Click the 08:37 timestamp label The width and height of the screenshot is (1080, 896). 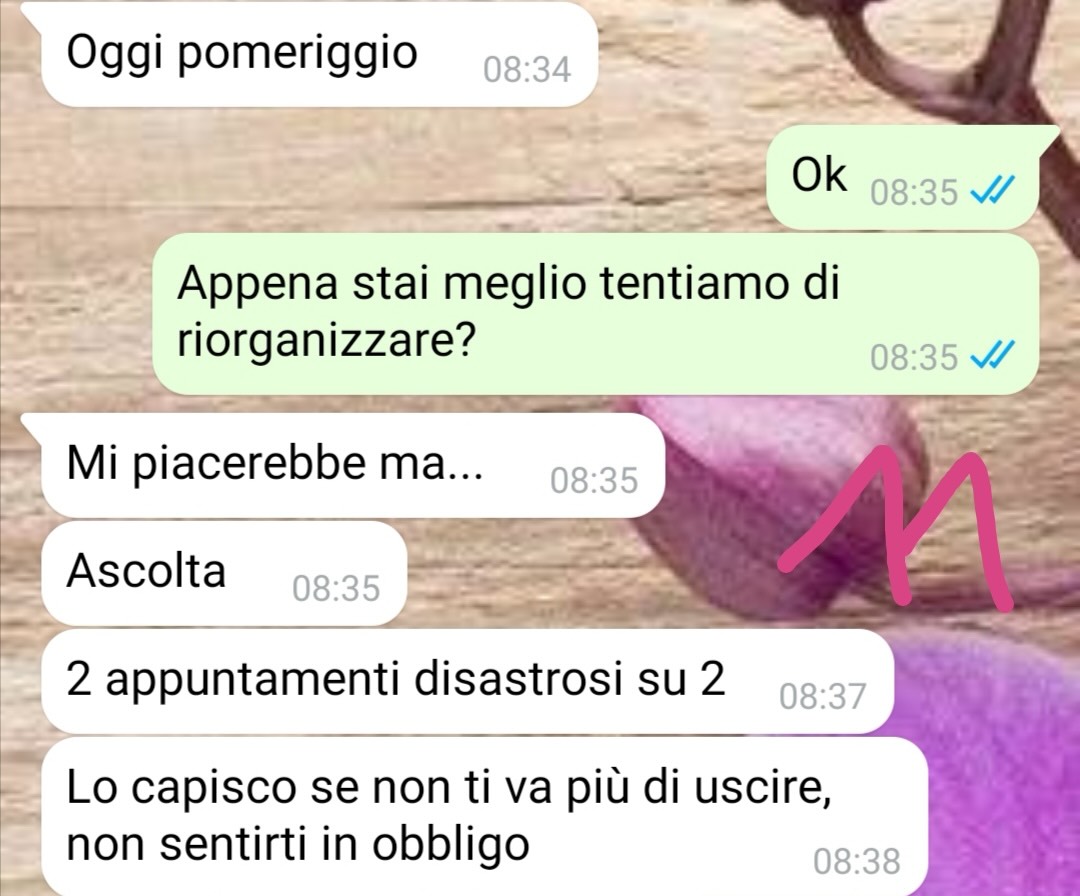pos(822,696)
